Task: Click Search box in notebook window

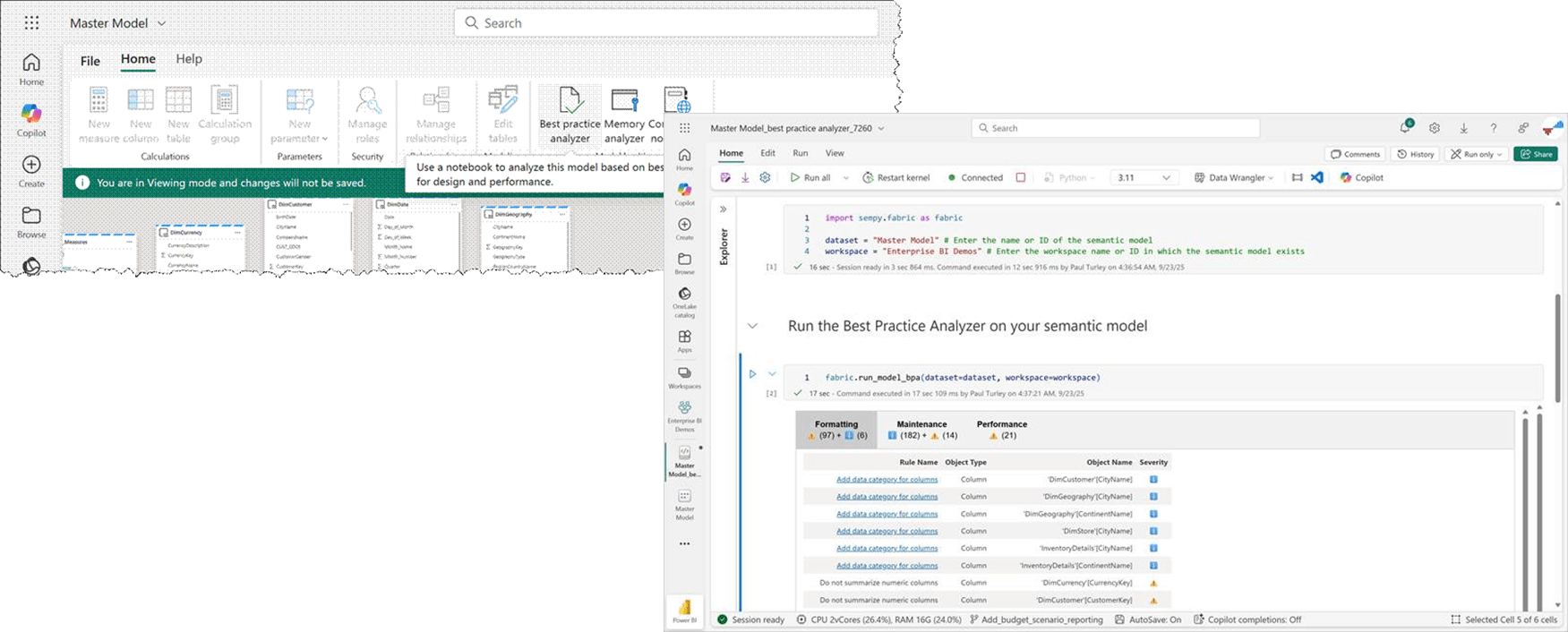Action: 1115,128
